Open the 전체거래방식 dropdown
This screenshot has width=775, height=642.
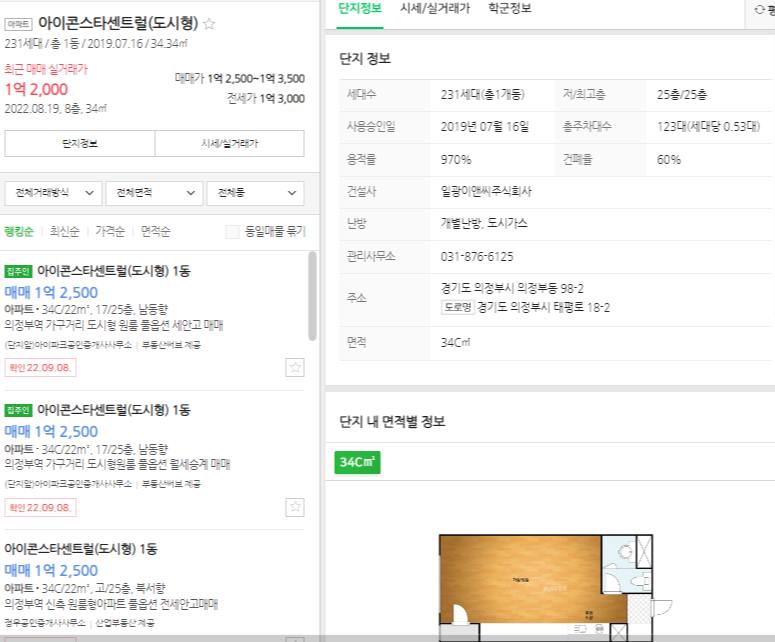pyautogui.click(x=53, y=193)
